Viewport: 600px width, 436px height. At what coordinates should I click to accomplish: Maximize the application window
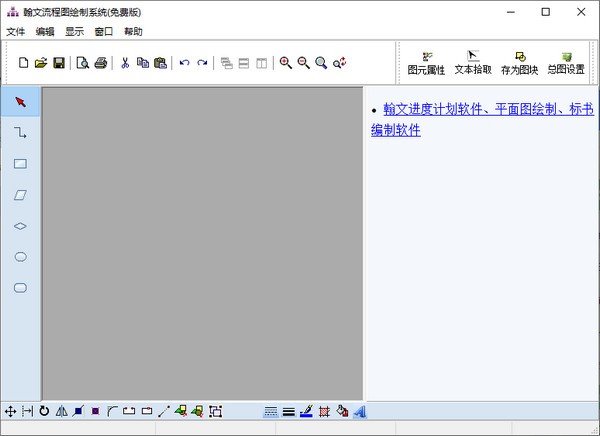(546, 12)
